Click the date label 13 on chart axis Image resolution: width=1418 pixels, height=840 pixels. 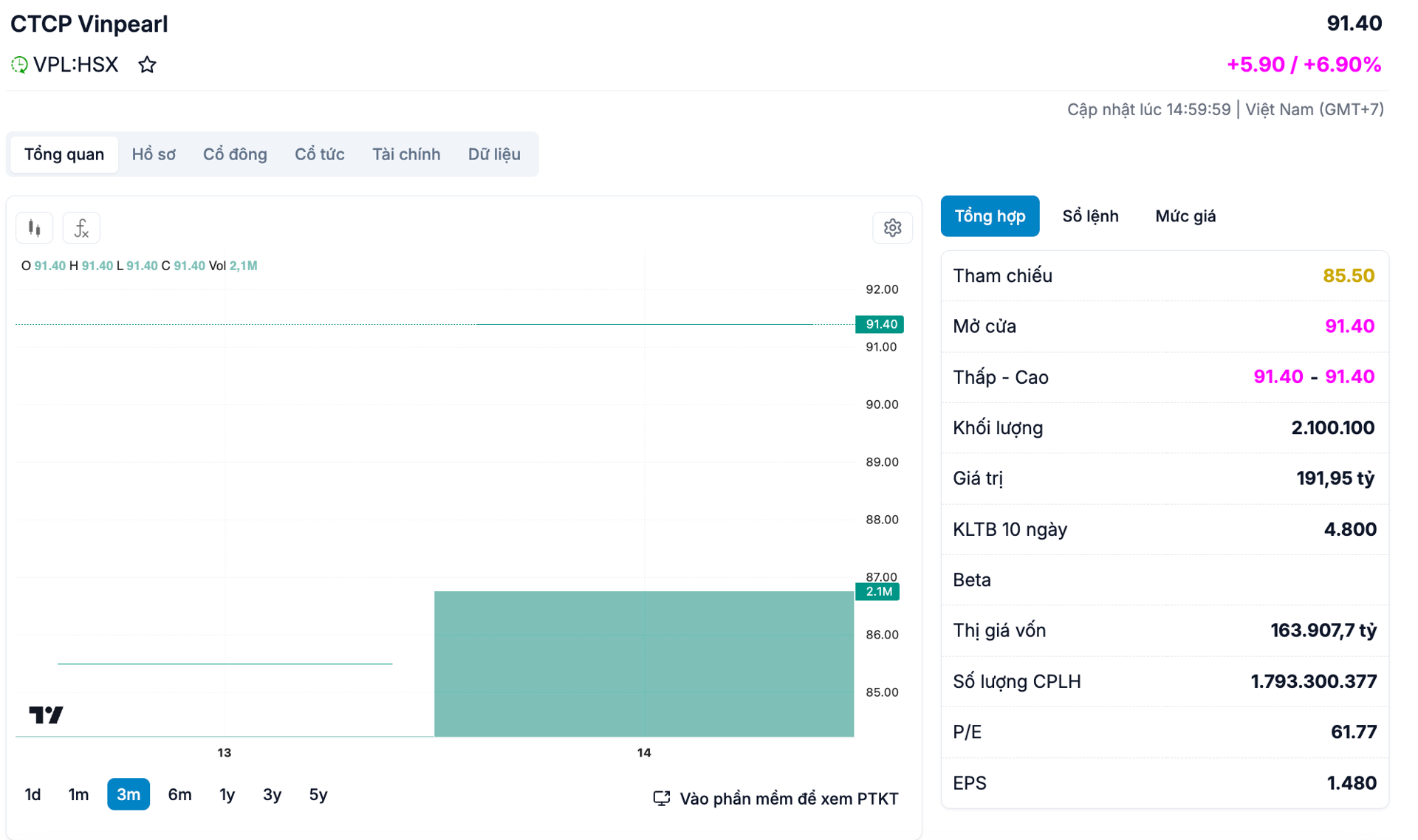pos(225,753)
